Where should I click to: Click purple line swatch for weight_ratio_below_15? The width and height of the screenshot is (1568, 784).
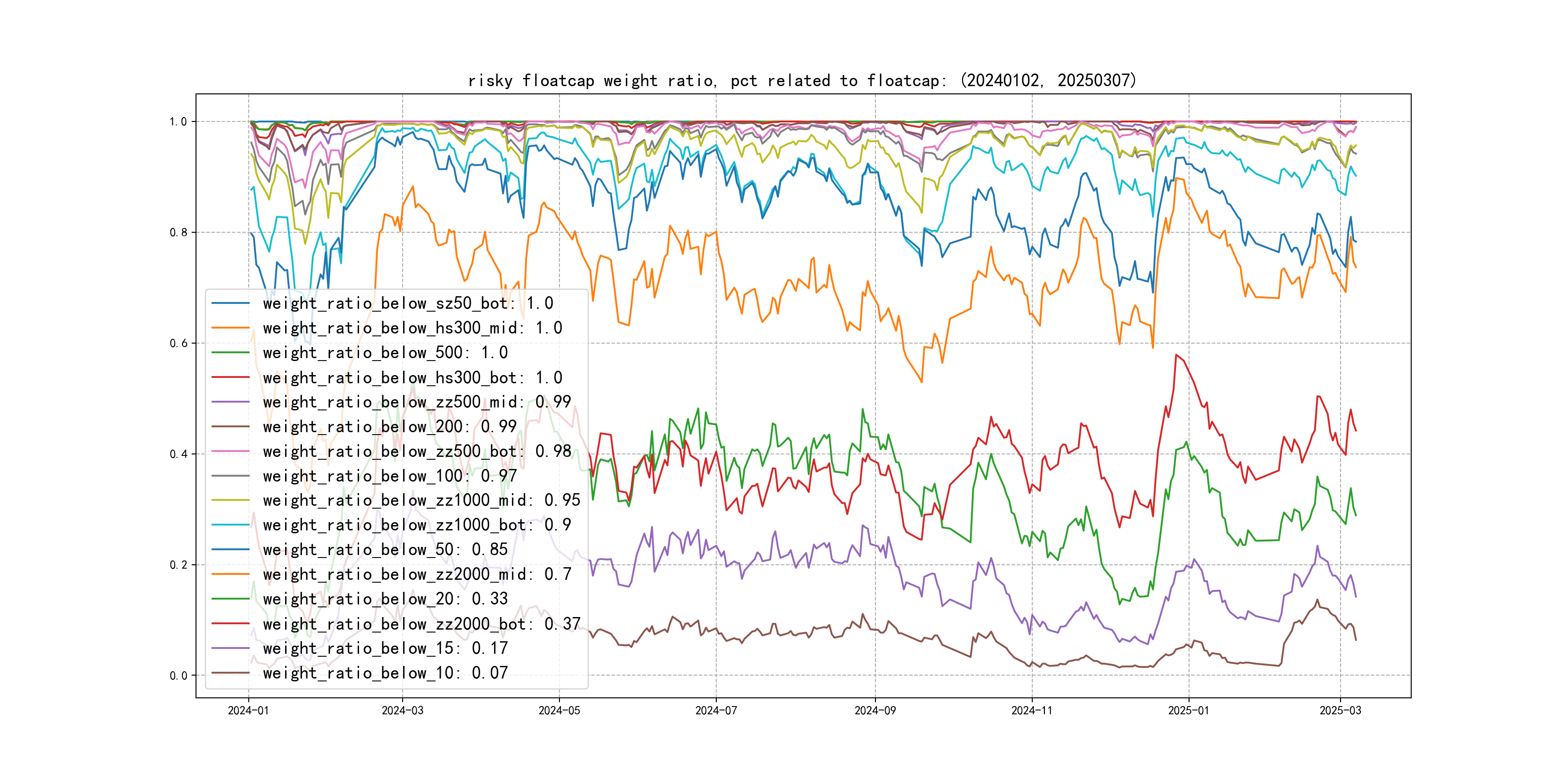tap(231, 648)
